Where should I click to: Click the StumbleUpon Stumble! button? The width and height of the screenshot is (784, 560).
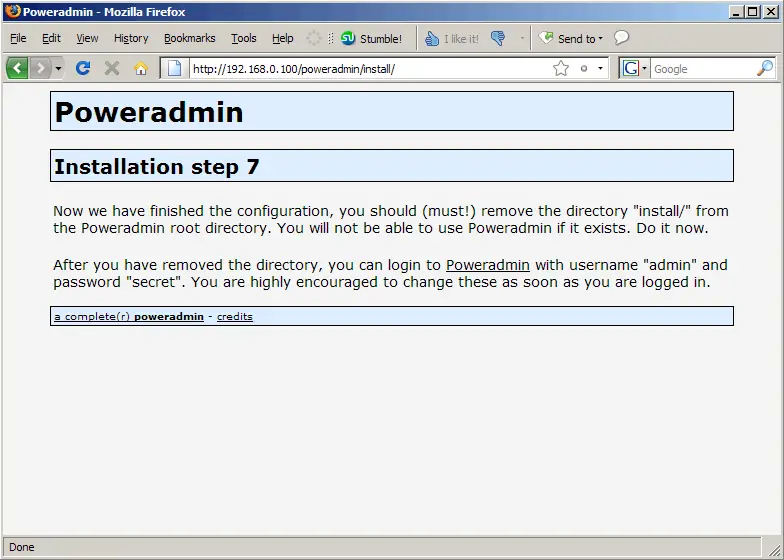pyautogui.click(x=372, y=38)
